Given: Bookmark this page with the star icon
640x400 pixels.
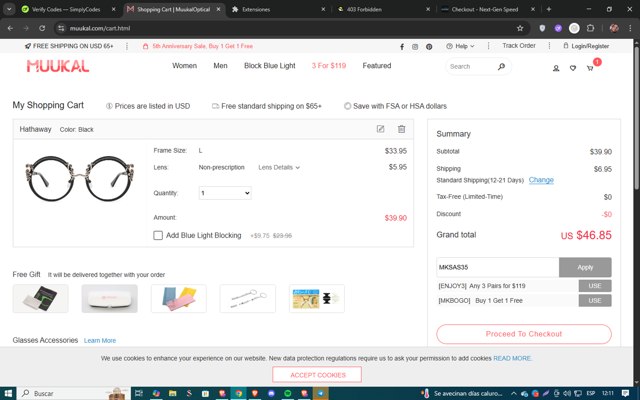Looking at the screenshot, I should tap(520, 28).
